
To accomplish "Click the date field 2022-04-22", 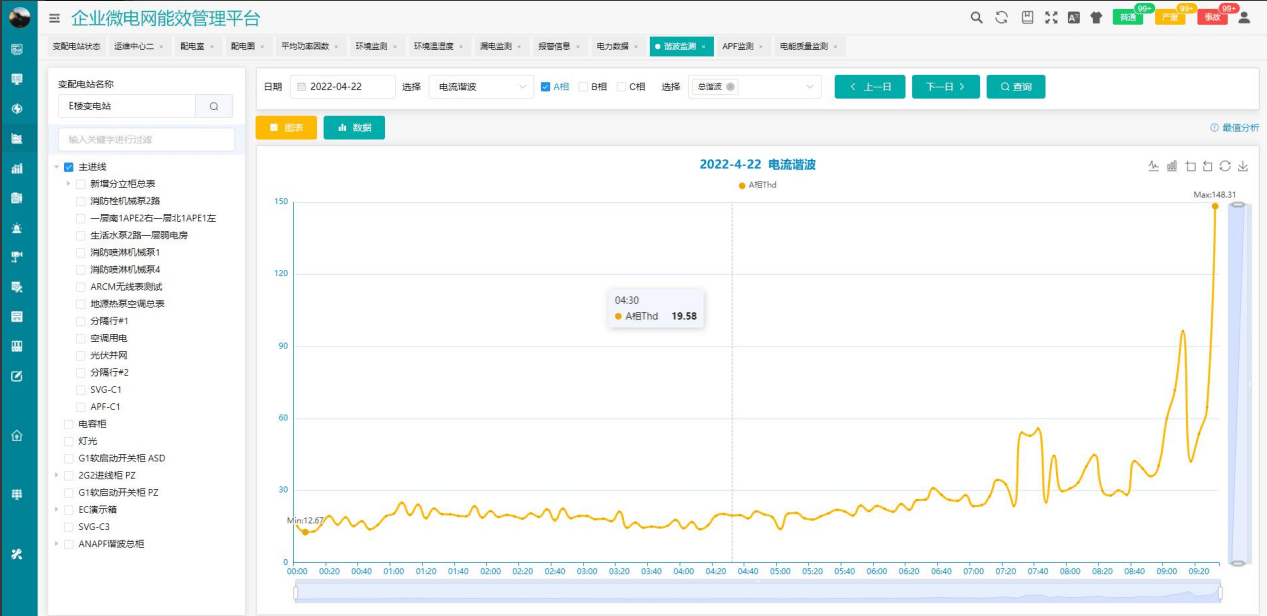I will tap(342, 87).
